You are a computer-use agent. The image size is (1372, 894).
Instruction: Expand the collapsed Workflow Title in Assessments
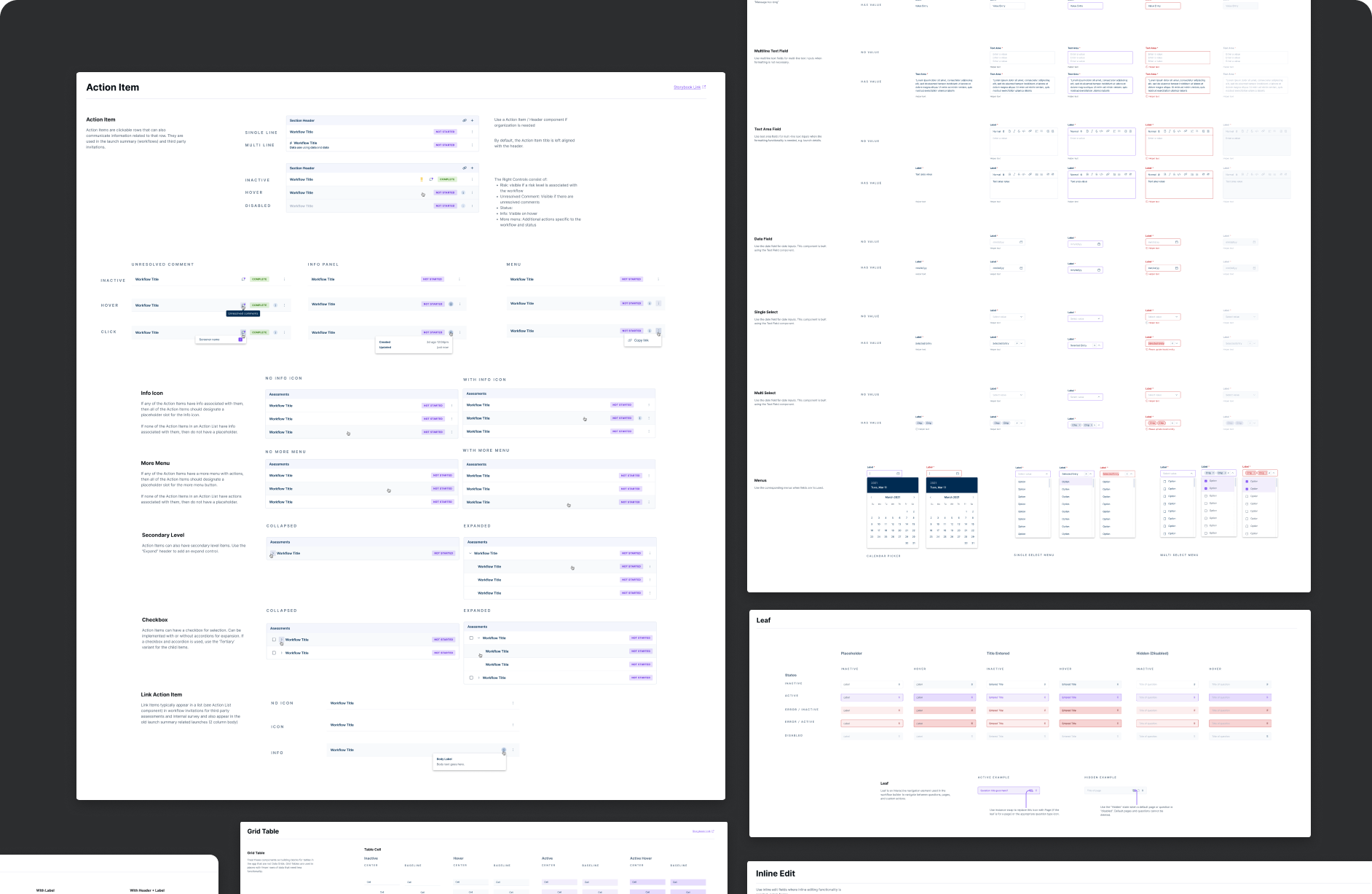[x=273, y=553]
